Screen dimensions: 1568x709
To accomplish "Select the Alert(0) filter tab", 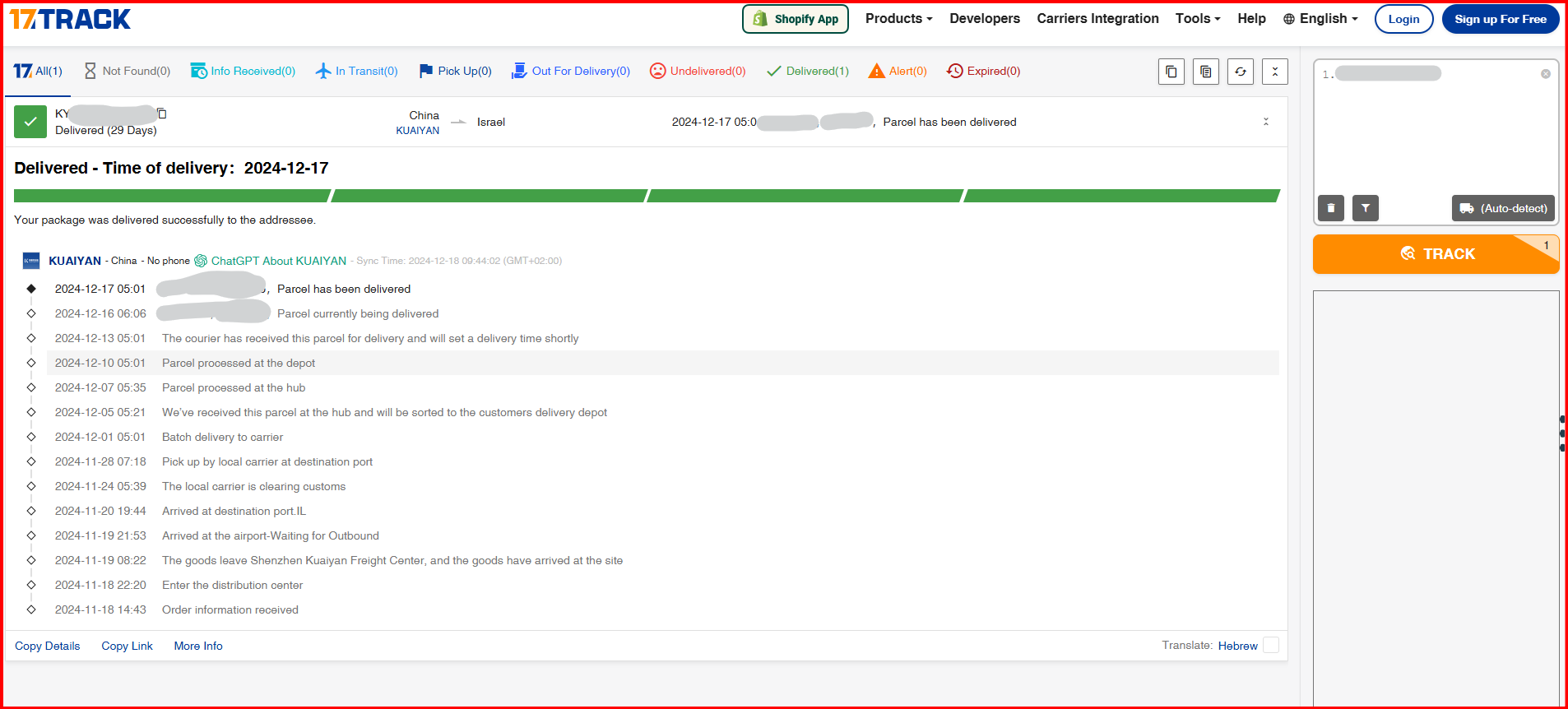I will (x=898, y=72).
